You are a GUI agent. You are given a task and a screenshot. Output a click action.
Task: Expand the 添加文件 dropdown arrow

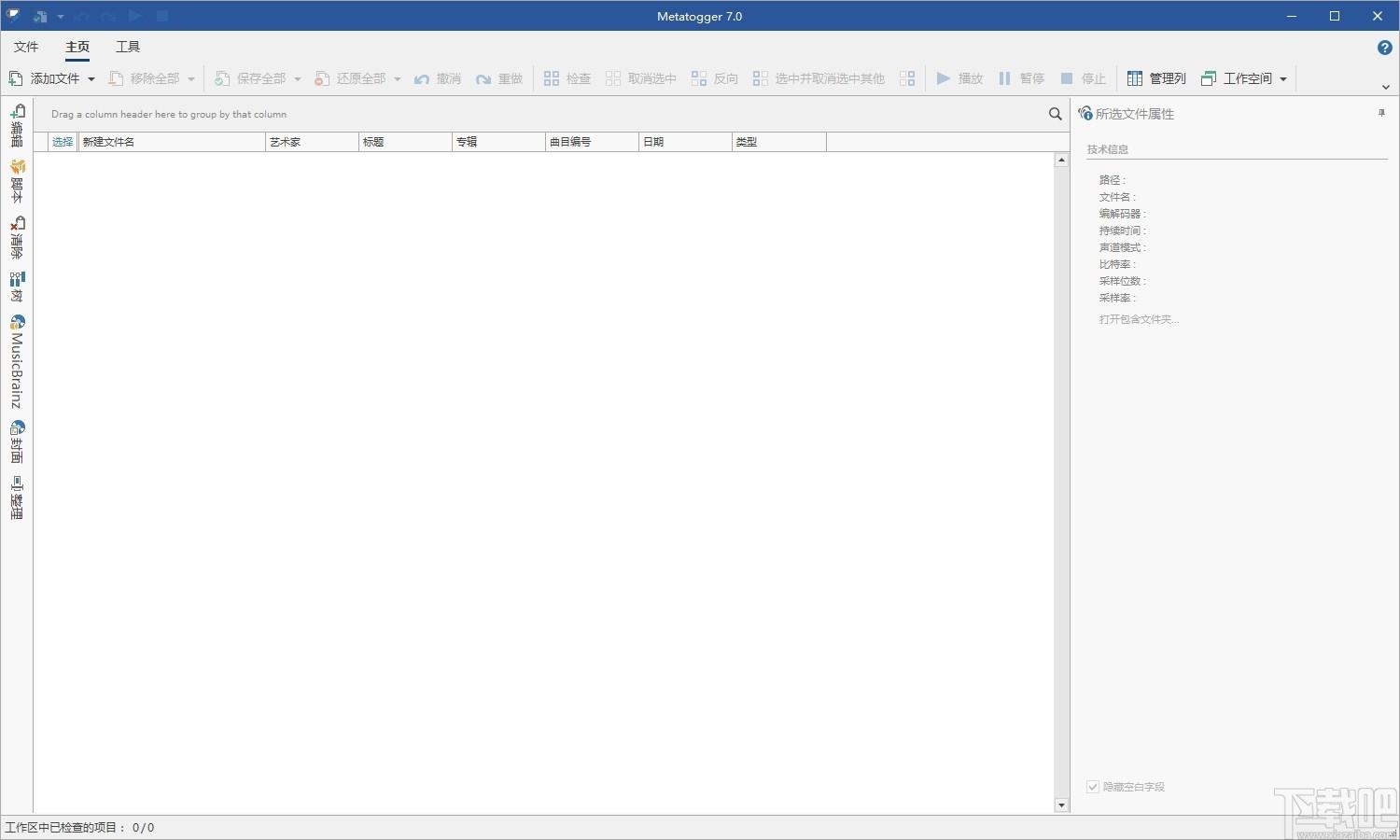click(91, 78)
